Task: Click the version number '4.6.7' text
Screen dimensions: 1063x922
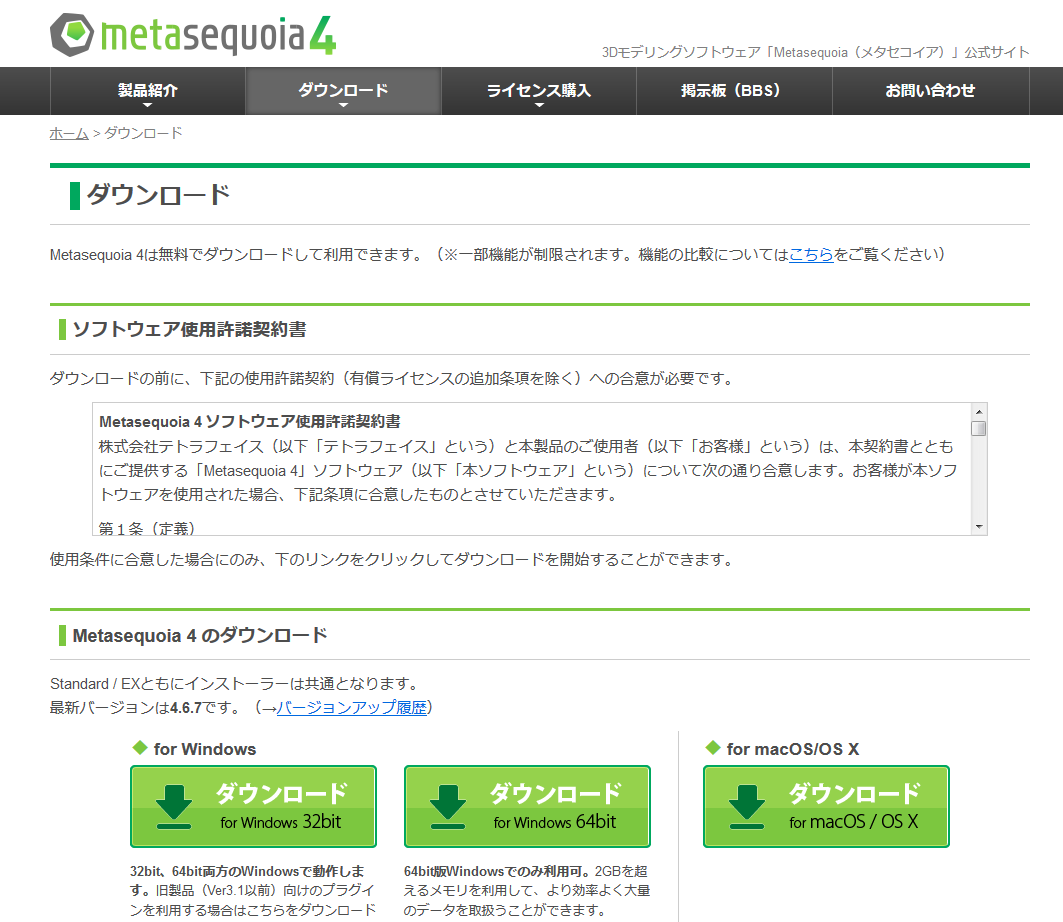Action: (x=186, y=708)
